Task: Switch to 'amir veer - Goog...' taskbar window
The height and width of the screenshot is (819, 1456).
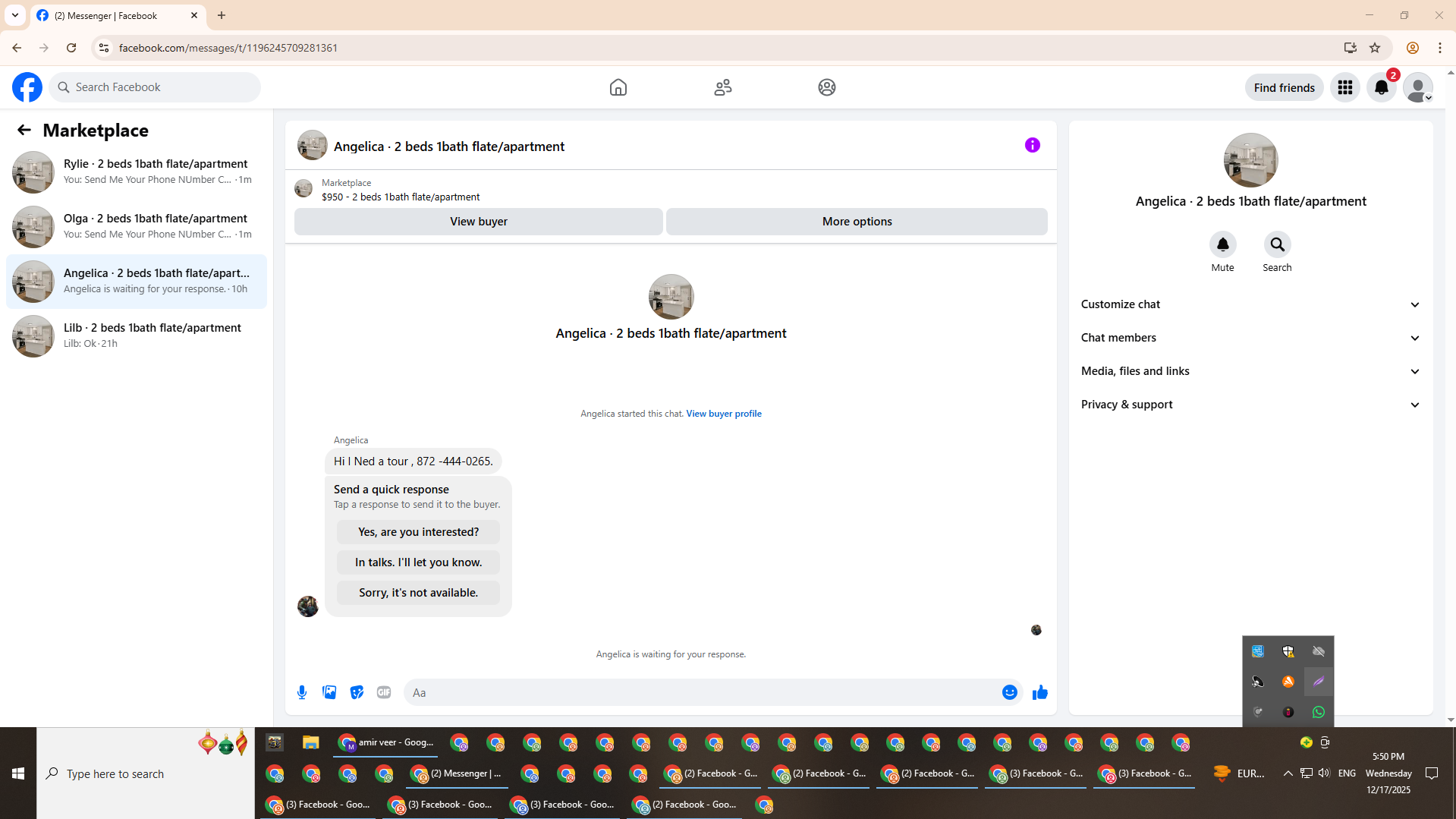Action: 386,742
